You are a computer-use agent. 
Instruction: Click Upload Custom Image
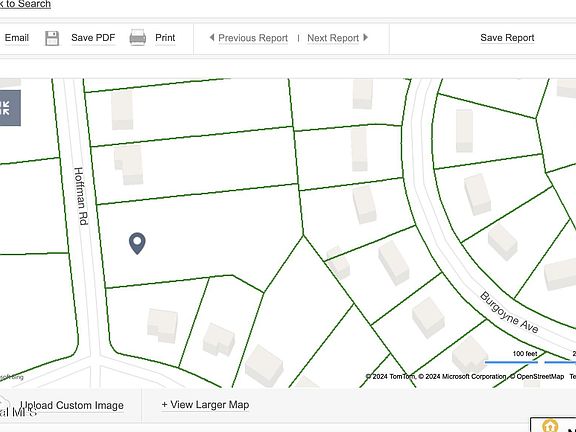click(72, 406)
